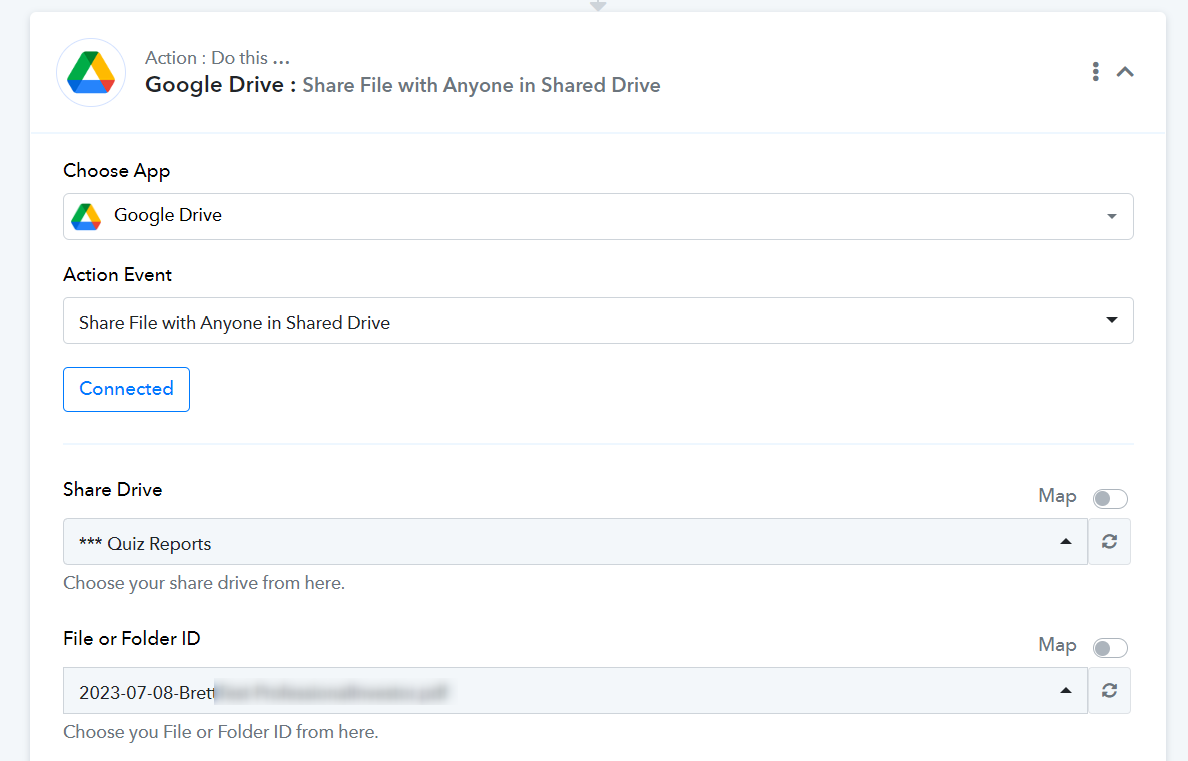Screen dimensions: 1188x761
Task: Open the Choose App dropdown showing Google Drive
Action: [x=598, y=217]
